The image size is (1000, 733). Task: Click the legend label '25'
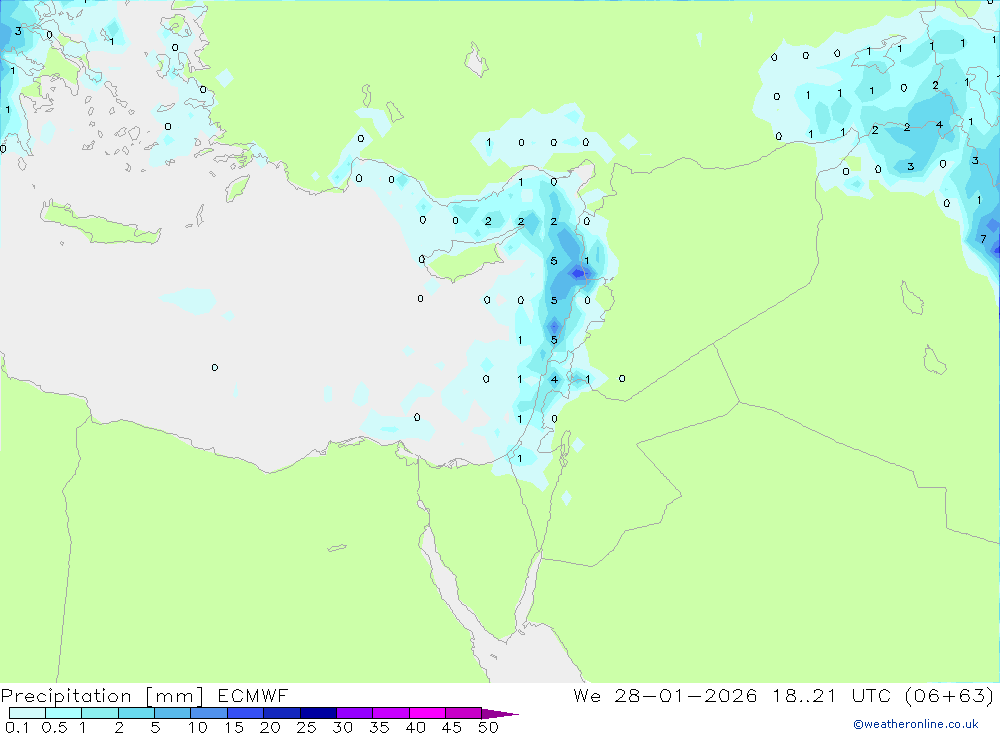pos(306,727)
